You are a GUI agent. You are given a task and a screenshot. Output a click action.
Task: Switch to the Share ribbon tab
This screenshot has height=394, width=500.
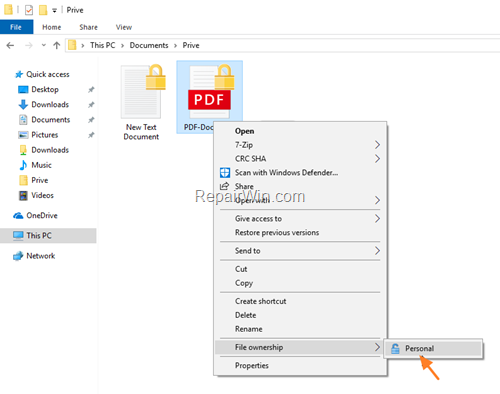[88, 27]
